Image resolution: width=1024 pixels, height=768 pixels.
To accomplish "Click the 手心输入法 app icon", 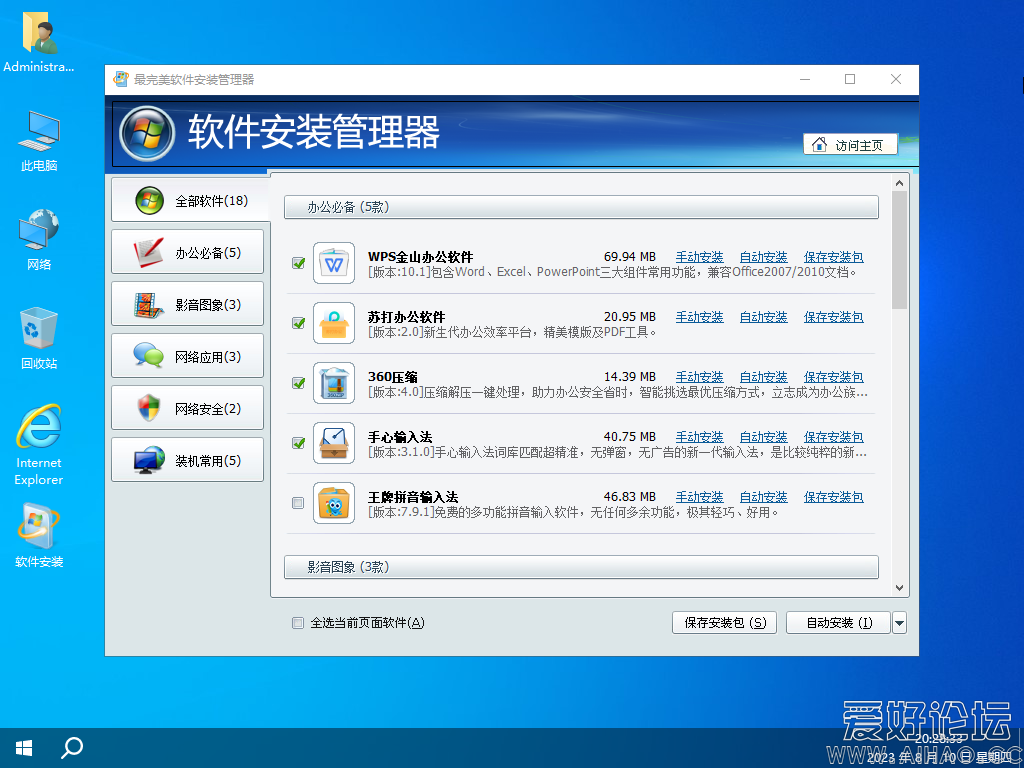I will (334, 443).
